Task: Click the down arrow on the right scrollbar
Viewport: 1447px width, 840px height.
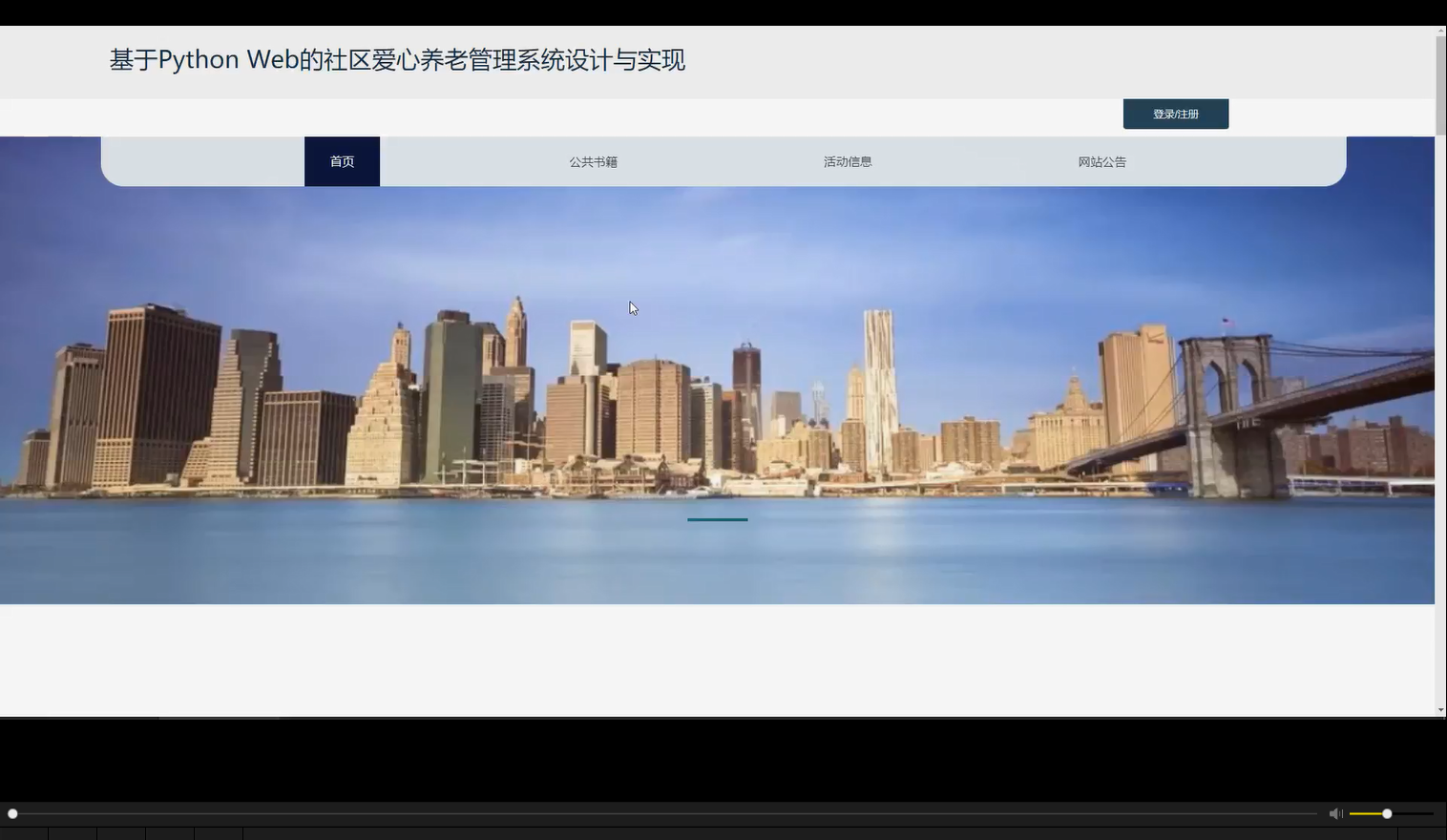Action: point(1439,708)
